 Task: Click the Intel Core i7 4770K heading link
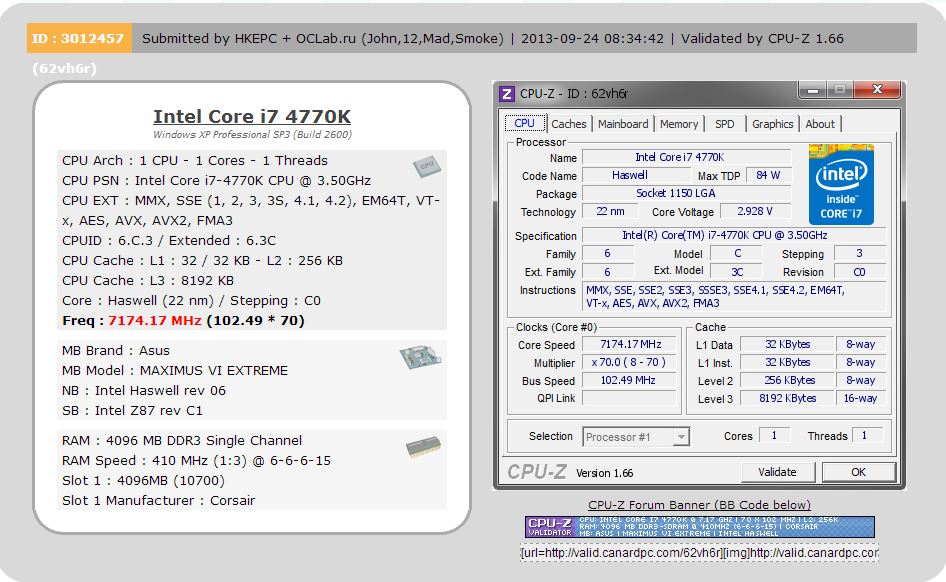252,116
